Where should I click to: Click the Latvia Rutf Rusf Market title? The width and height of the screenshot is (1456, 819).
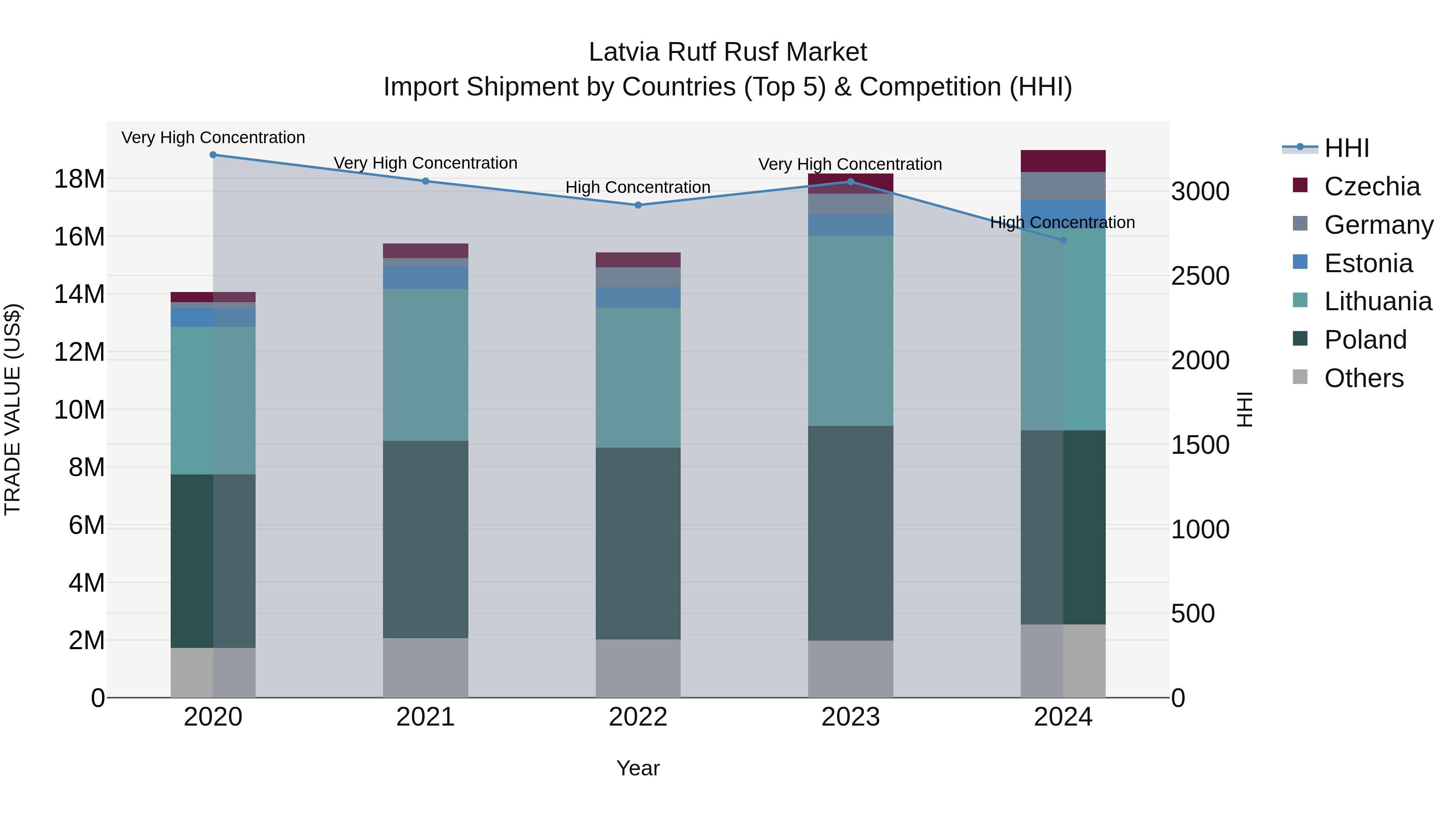click(x=728, y=52)
